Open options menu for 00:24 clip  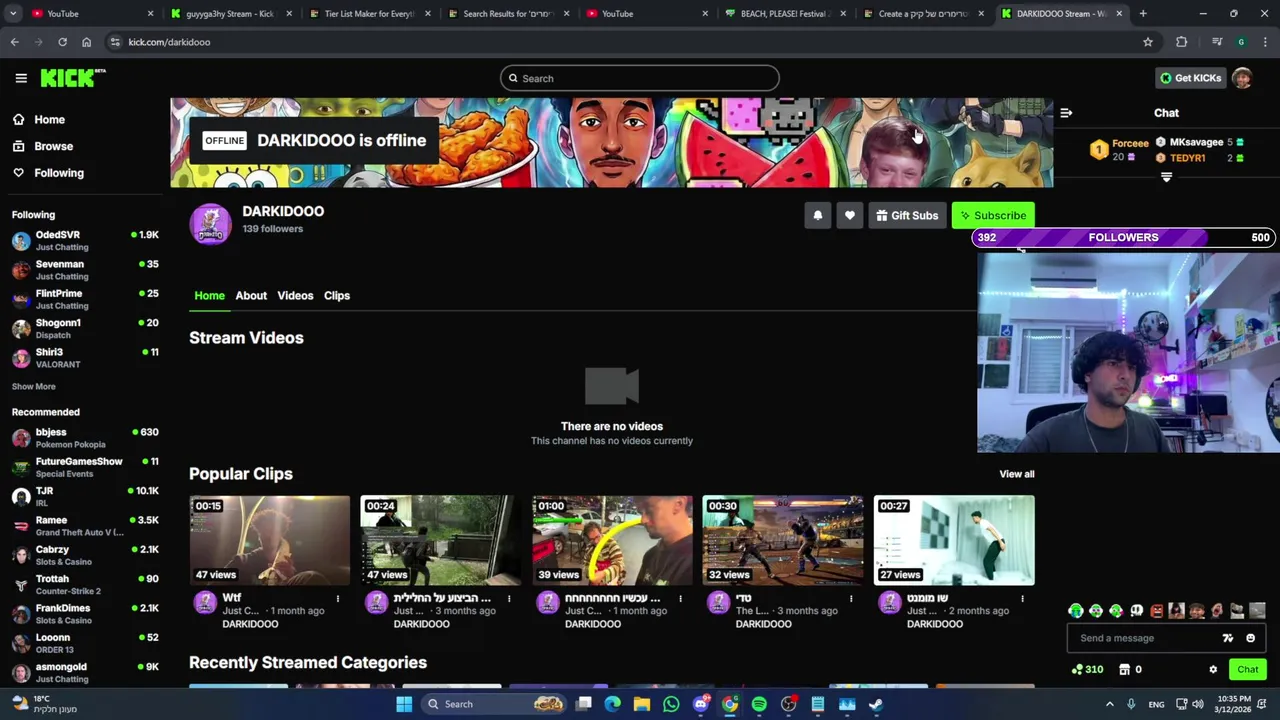coord(509,599)
